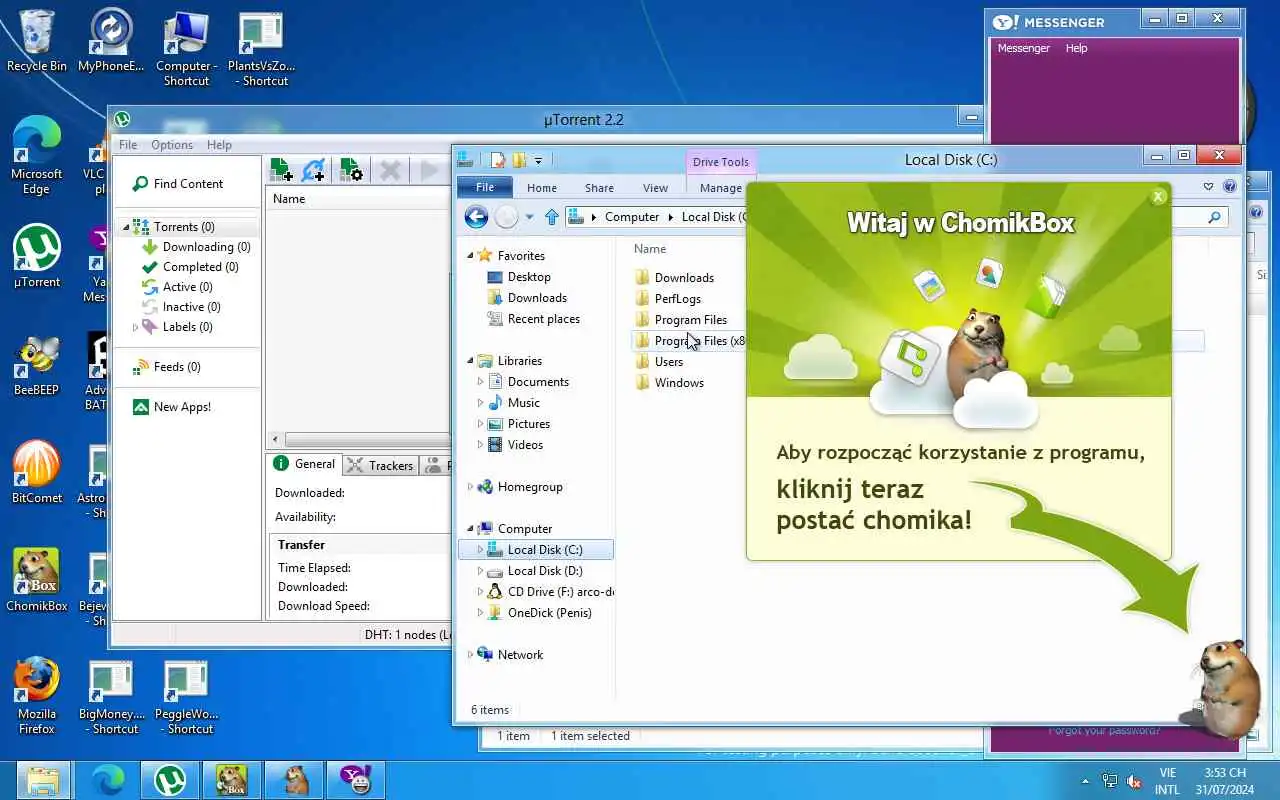Click Add Torrent from URL icon

pyautogui.click(x=313, y=170)
